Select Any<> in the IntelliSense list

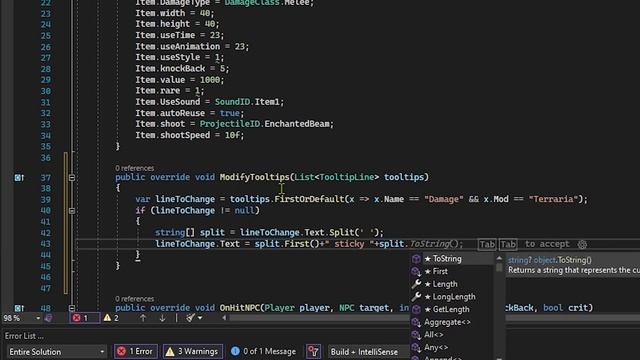[452, 347]
